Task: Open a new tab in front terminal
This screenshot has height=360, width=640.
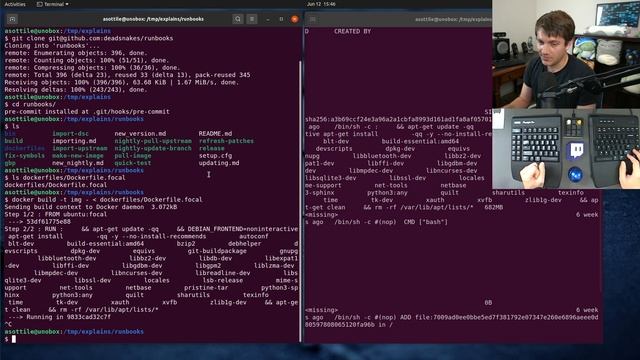Action: pyautogui.click(x=12, y=19)
